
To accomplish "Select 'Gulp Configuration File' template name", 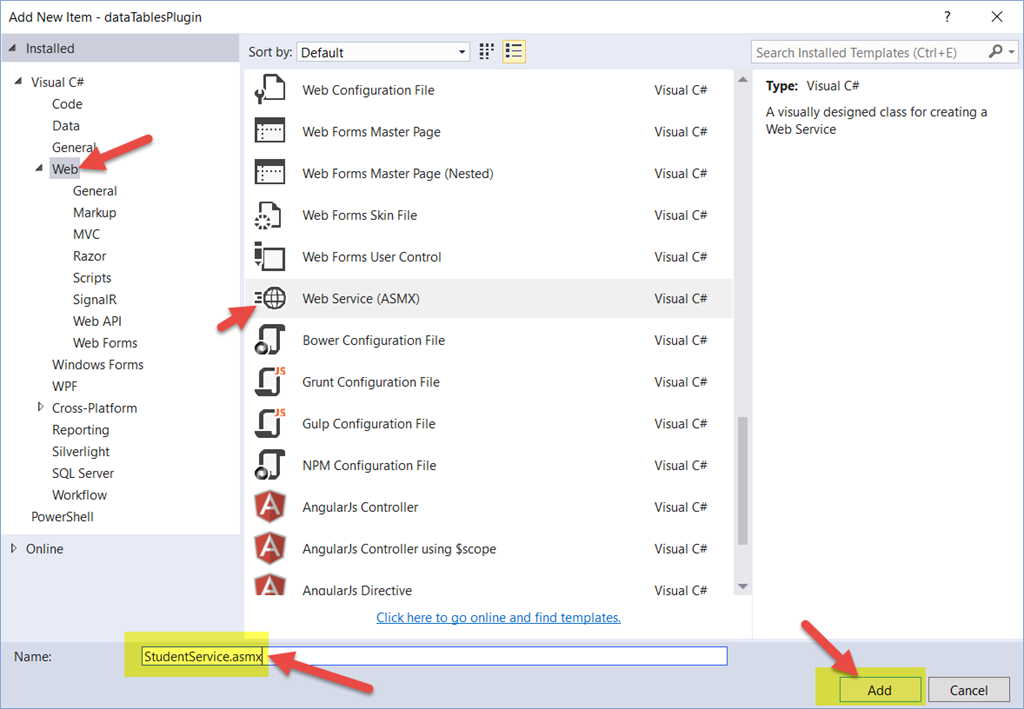I will [369, 424].
